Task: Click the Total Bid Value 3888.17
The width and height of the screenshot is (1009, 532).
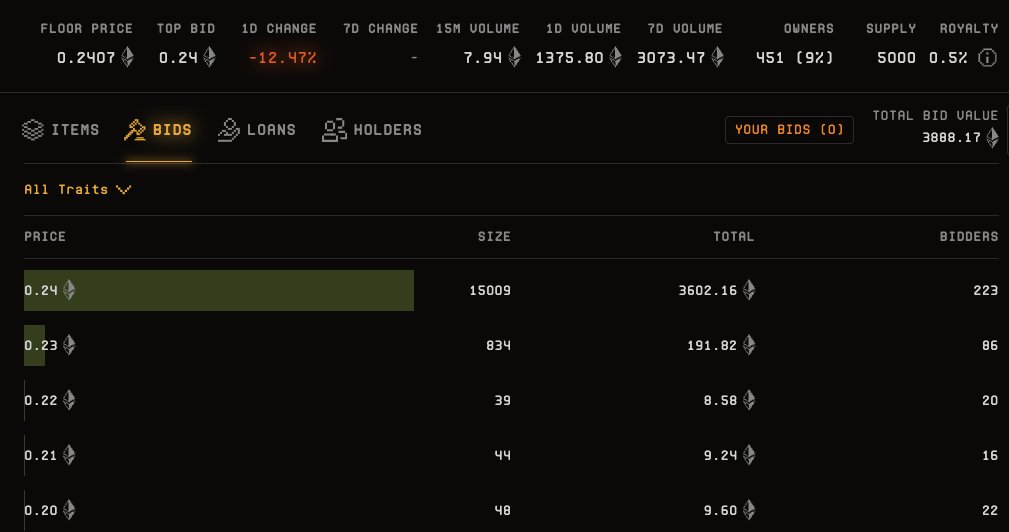Action: point(951,138)
